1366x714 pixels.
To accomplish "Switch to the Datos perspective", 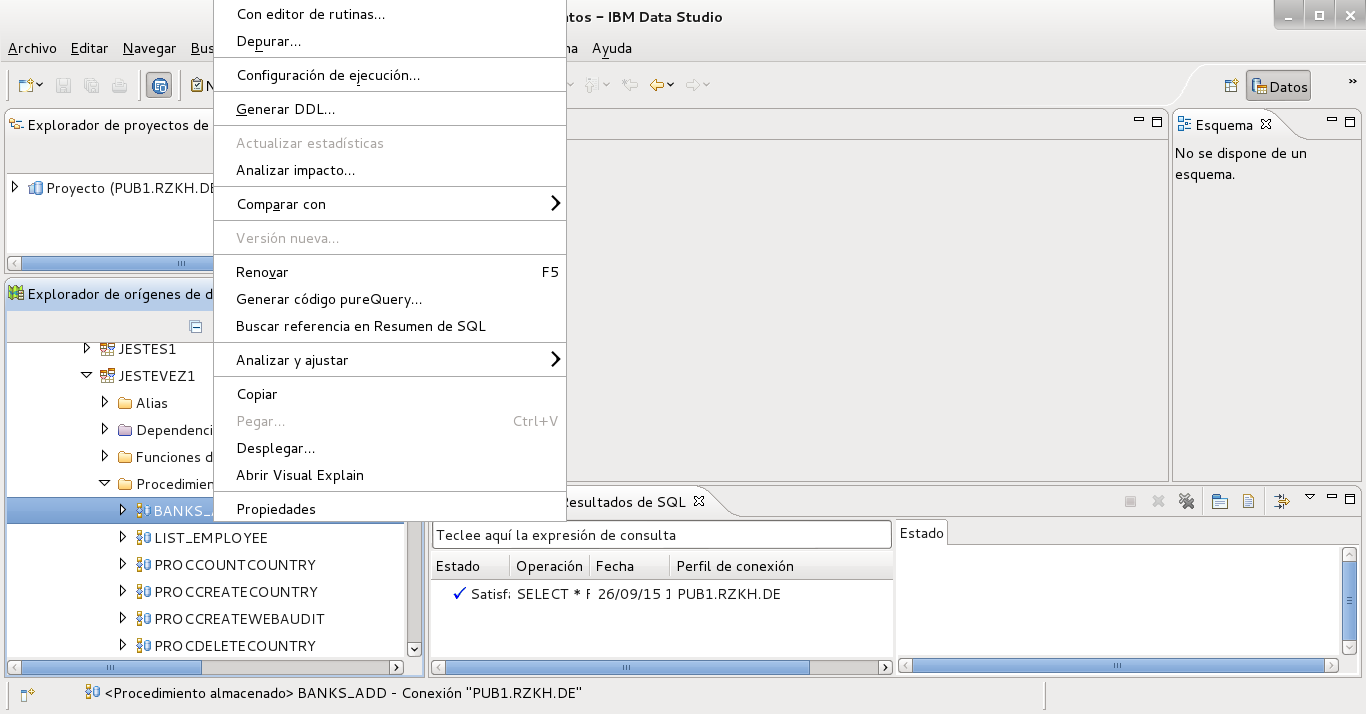I will click(1279, 87).
